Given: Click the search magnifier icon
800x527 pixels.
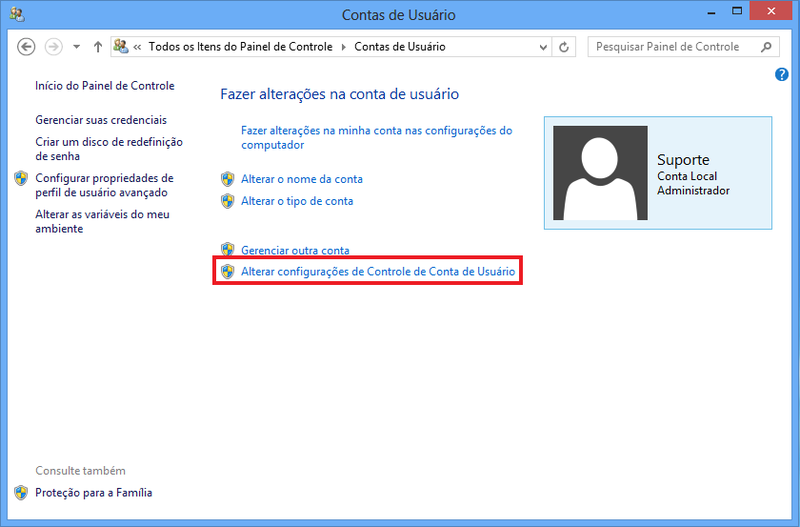Looking at the screenshot, I should click(767, 47).
